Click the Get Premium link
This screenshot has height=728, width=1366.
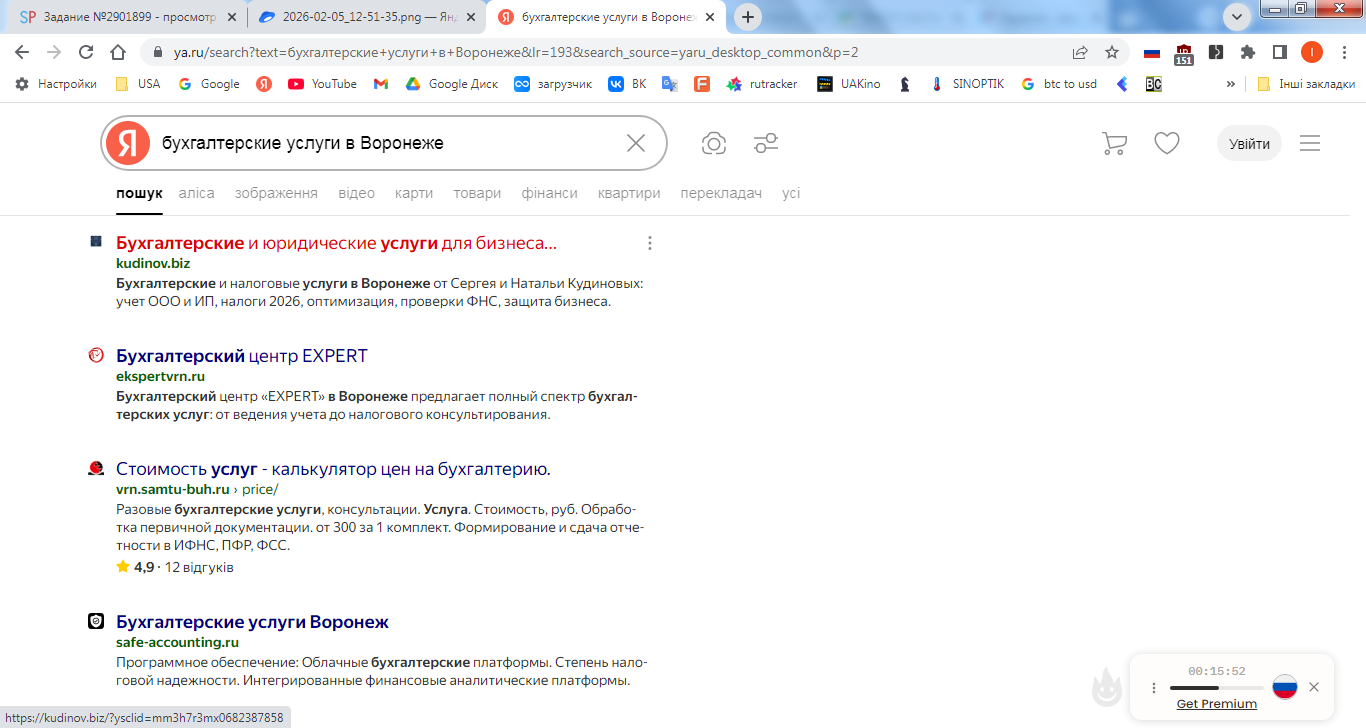1216,704
